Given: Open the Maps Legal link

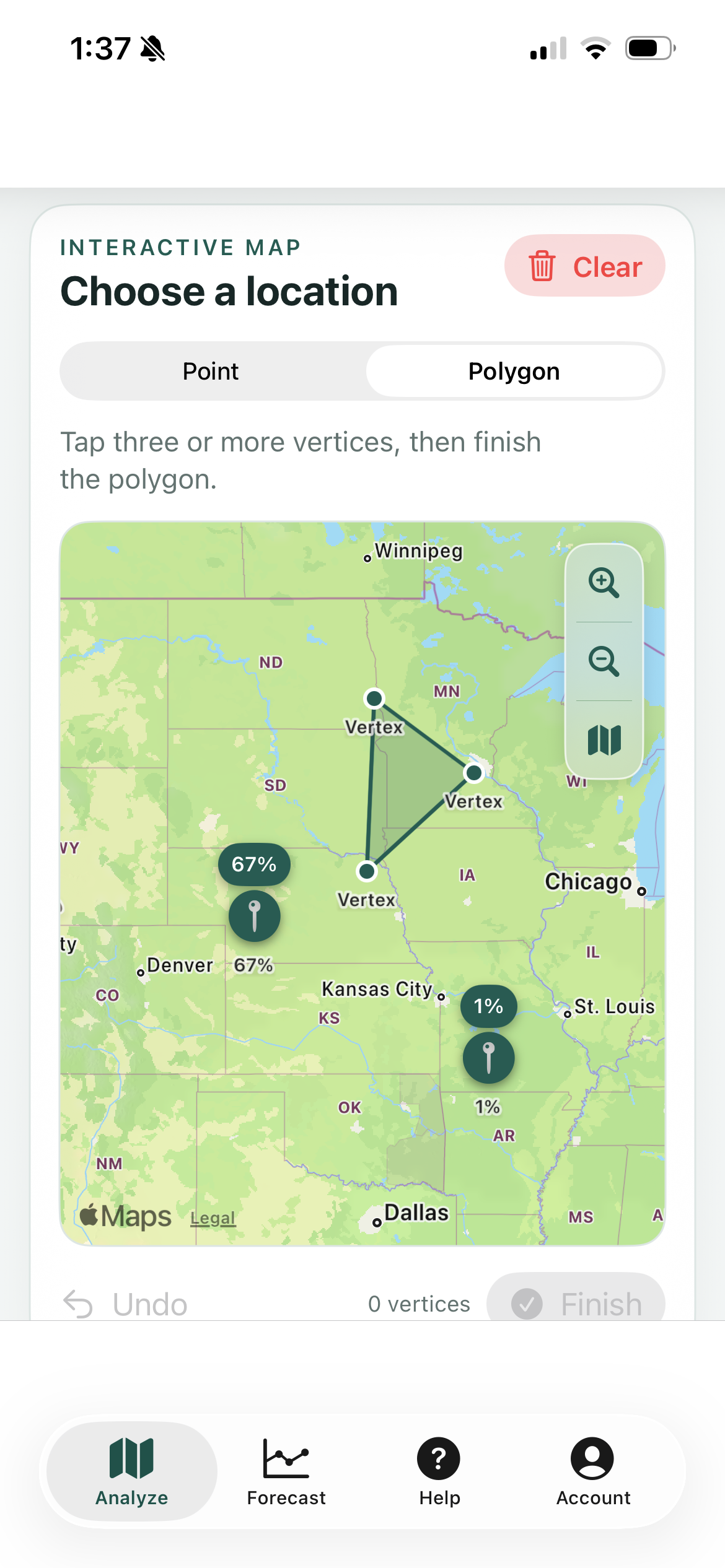Looking at the screenshot, I should click(213, 1218).
